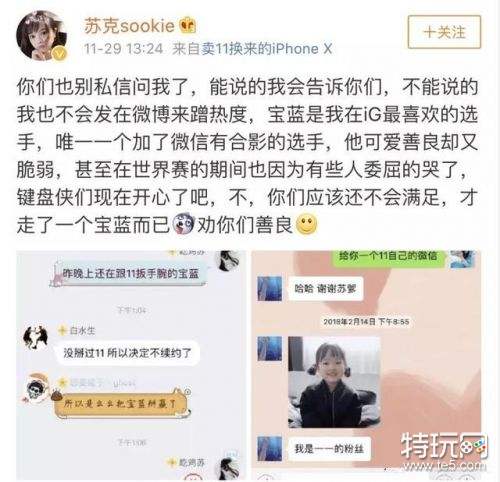The width and height of the screenshot is (500, 482).
Task: Click the message 我是一一的粉丝
Action: pos(329,449)
